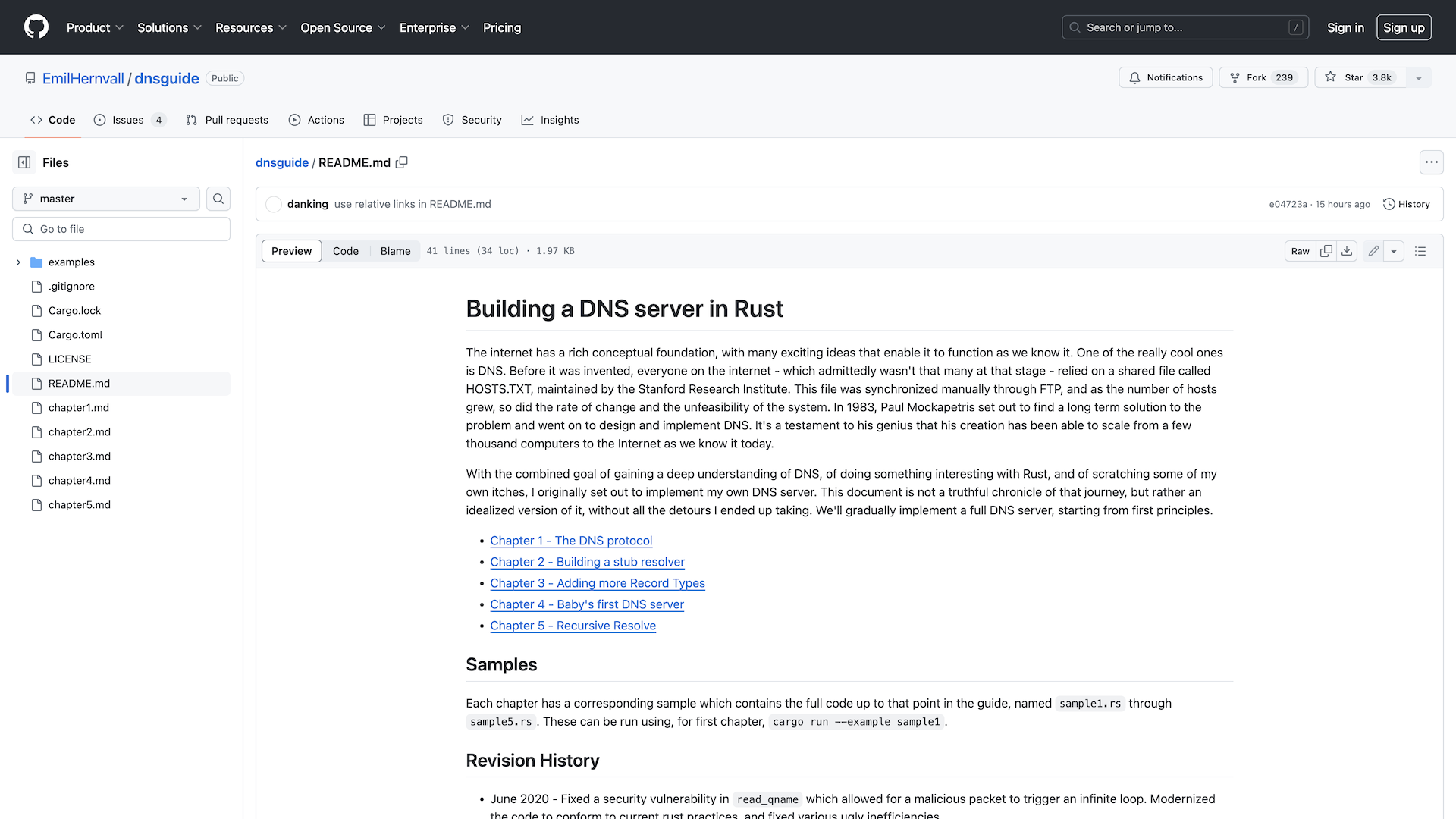This screenshot has width=1456, height=819.
Task: Open the GitHub homepage logo
Action: [36, 27]
